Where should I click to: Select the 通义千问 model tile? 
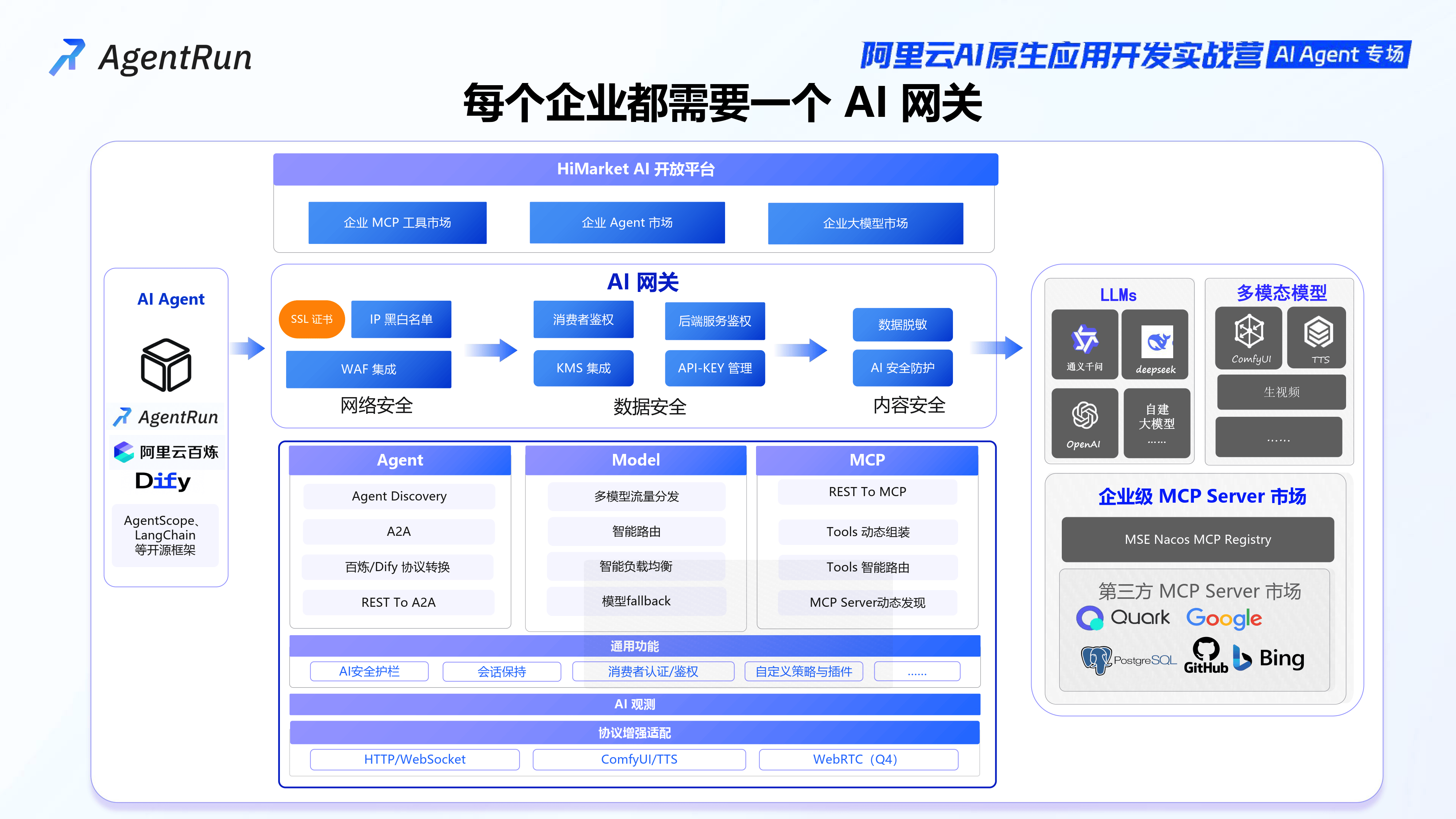[1084, 344]
